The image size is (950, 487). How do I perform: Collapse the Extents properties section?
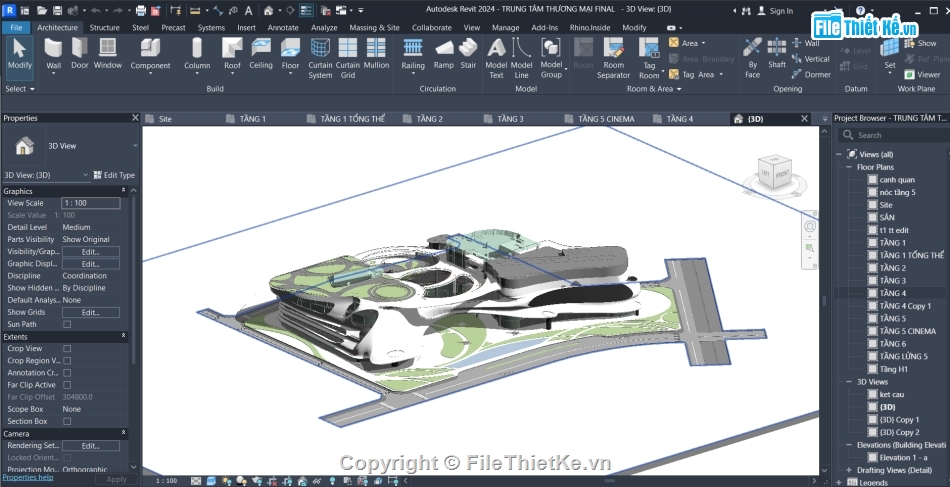pos(124,336)
